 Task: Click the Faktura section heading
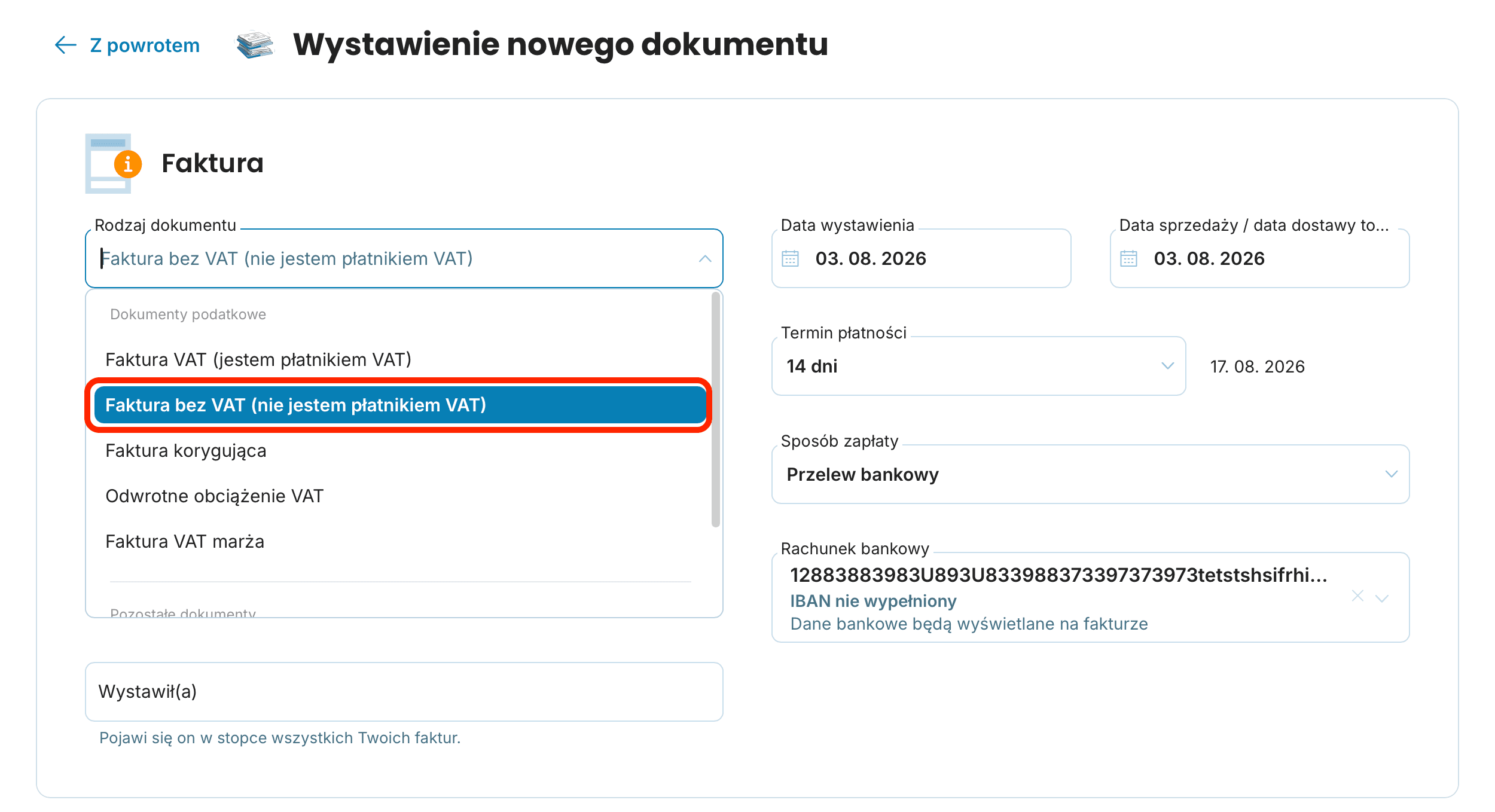tap(212, 163)
